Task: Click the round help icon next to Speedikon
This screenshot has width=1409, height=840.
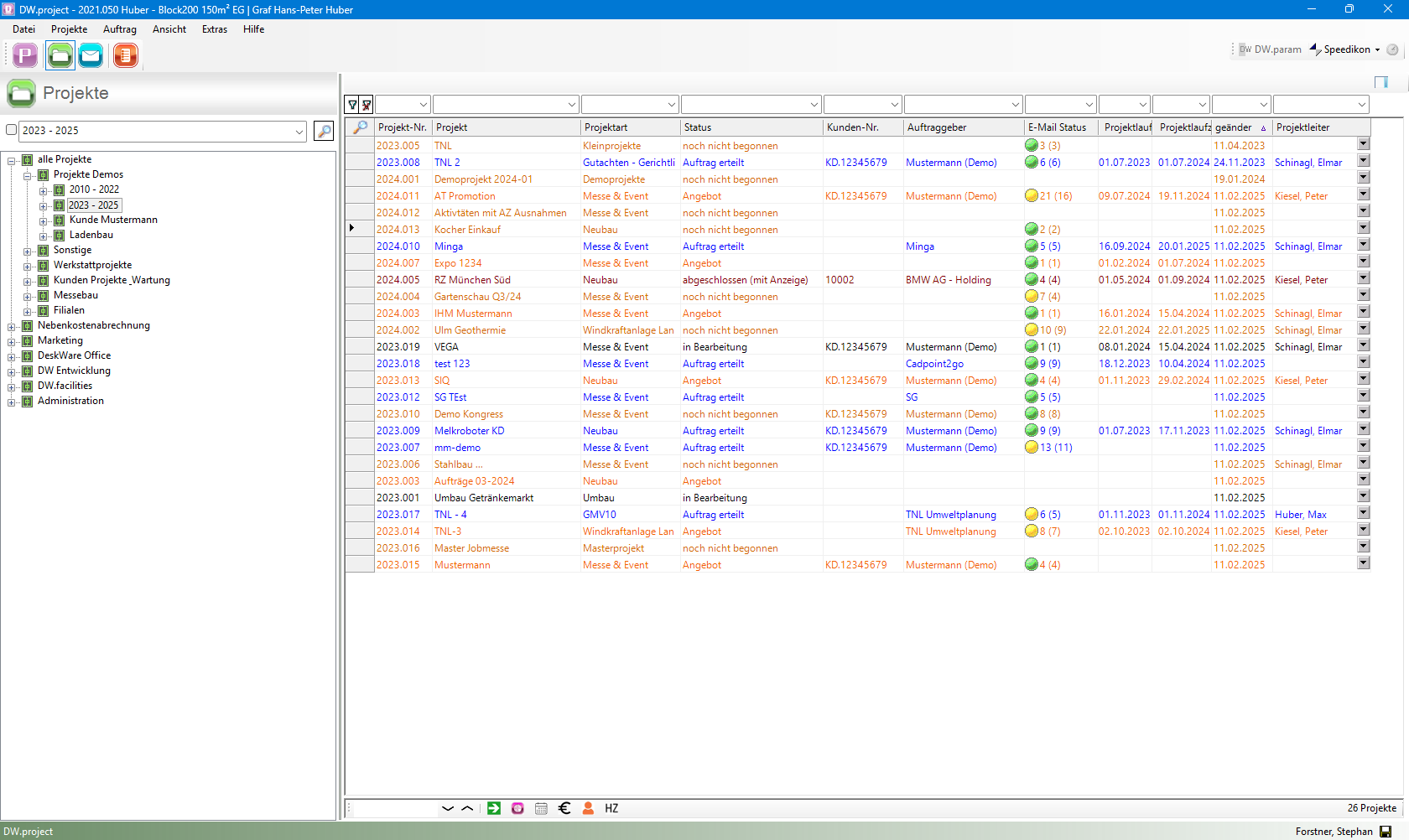Action: [1393, 49]
